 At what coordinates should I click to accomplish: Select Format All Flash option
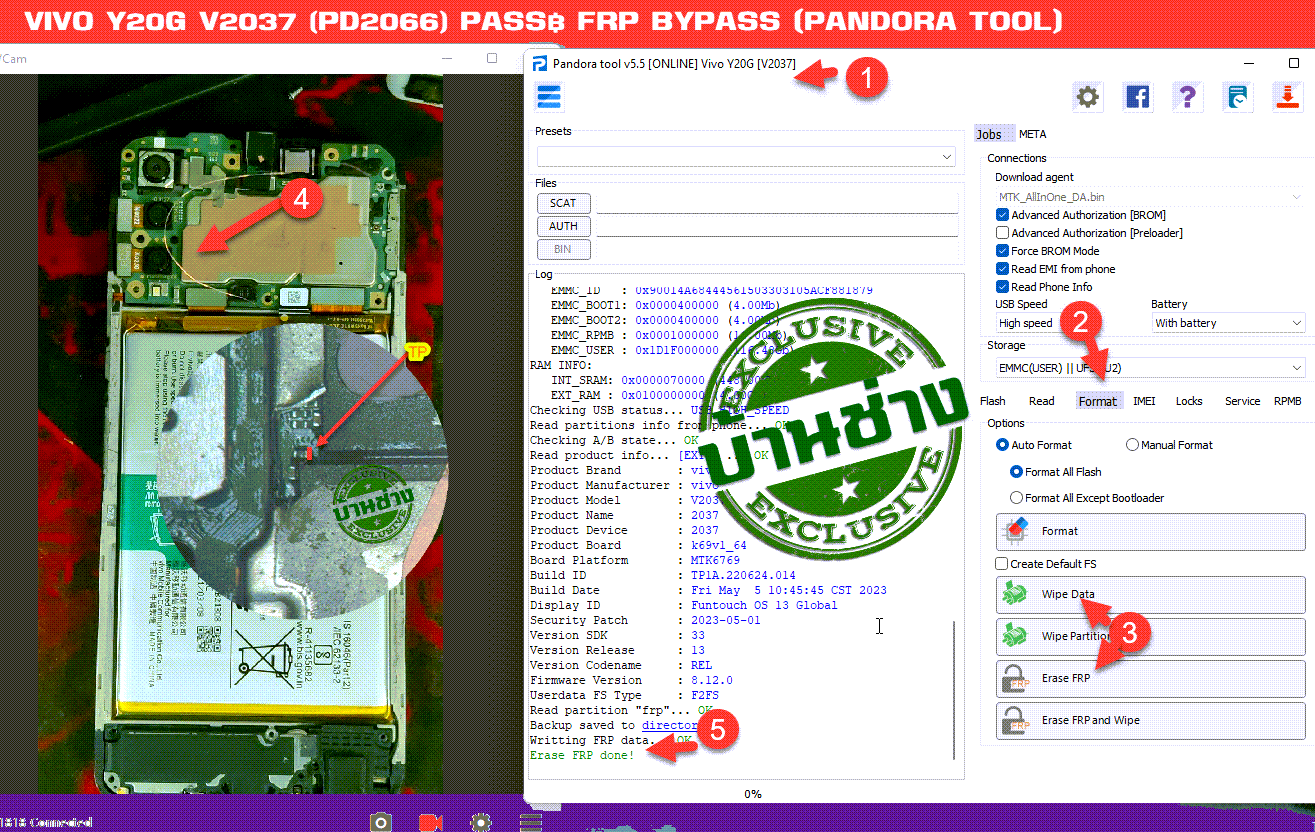point(1017,472)
